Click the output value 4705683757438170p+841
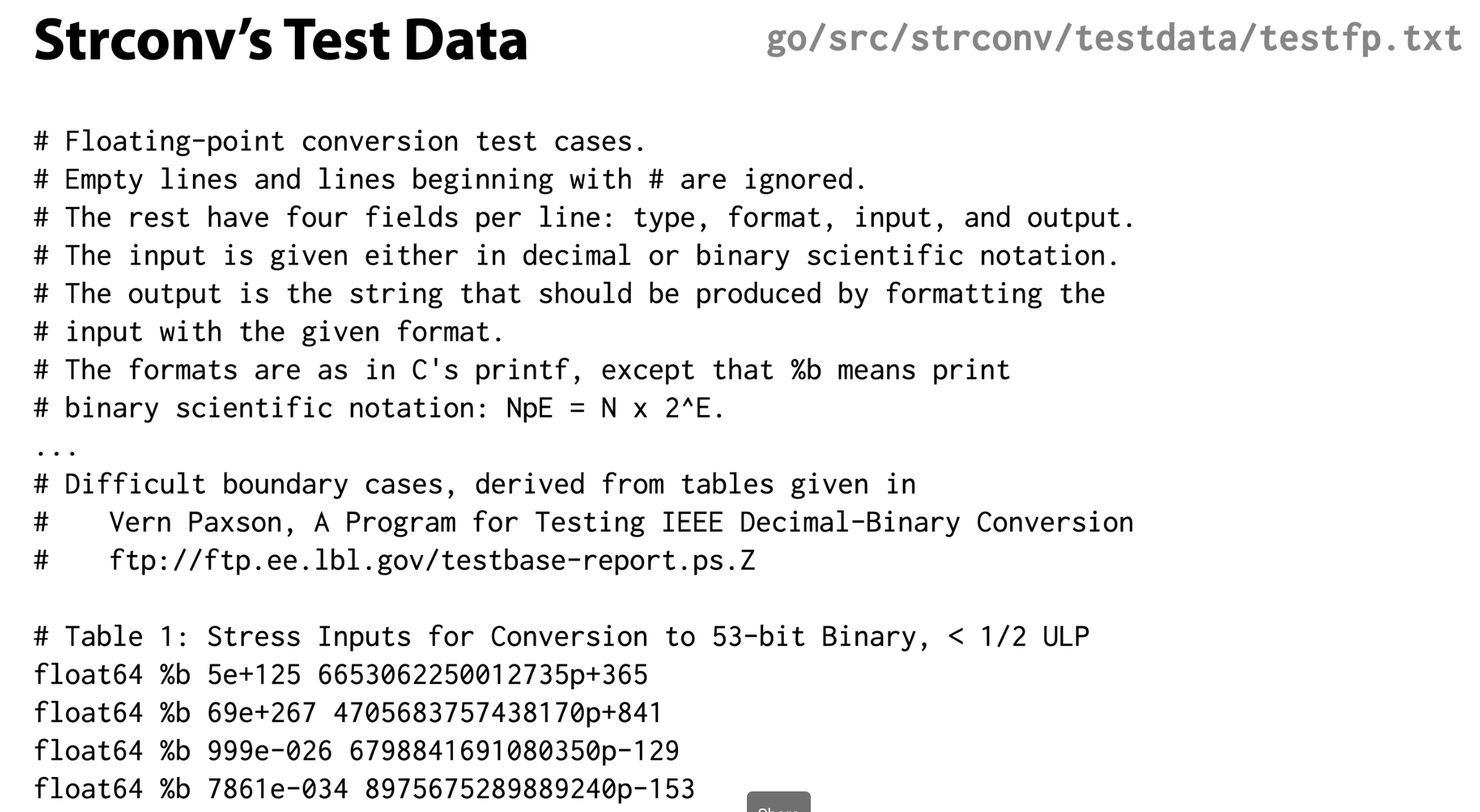The width and height of the screenshot is (1480, 812). point(498,712)
